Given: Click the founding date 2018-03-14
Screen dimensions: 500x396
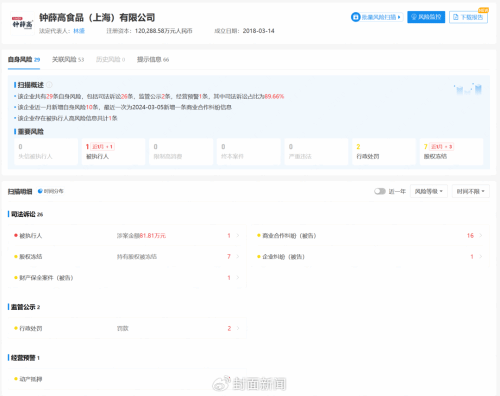Looking at the screenshot, I should 259,31.
